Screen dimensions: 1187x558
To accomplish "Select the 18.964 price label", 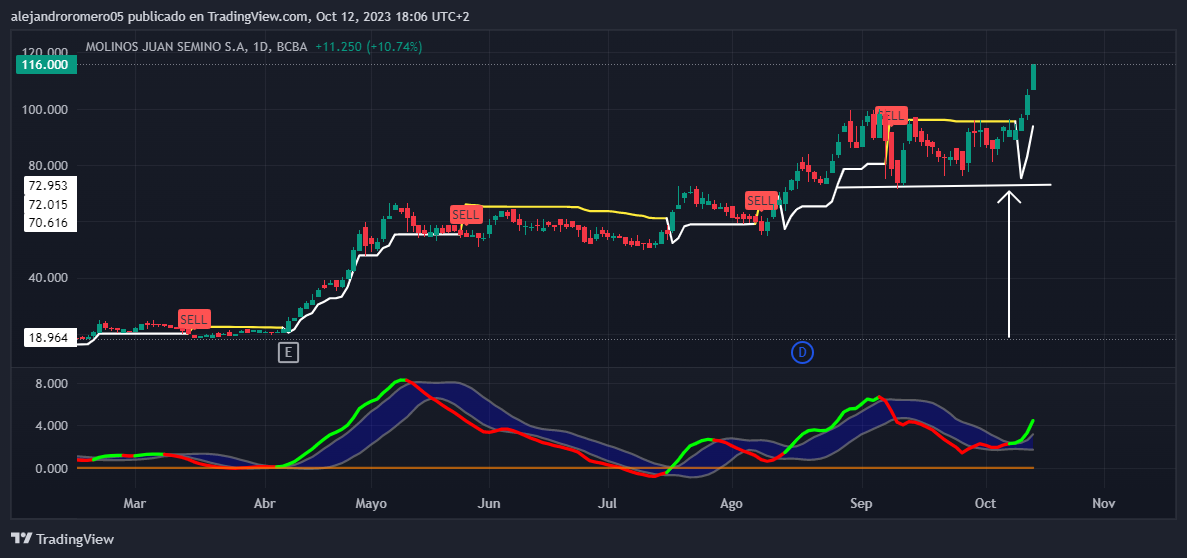I will click(x=48, y=338).
